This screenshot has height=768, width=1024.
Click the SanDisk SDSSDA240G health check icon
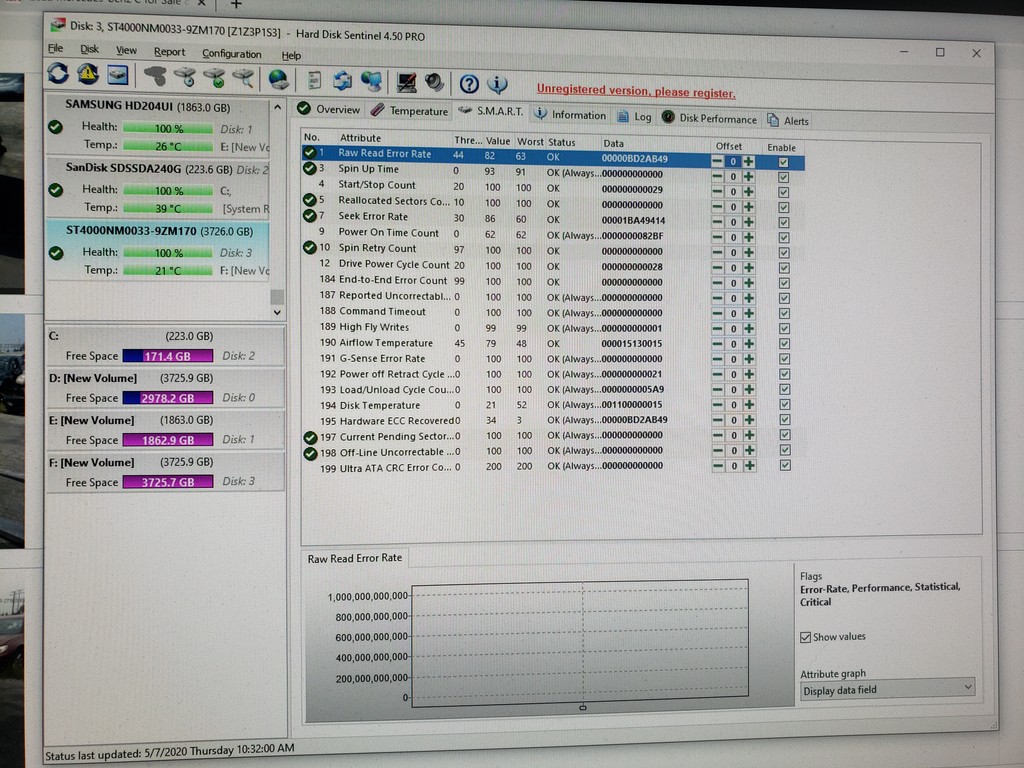point(56,189)
